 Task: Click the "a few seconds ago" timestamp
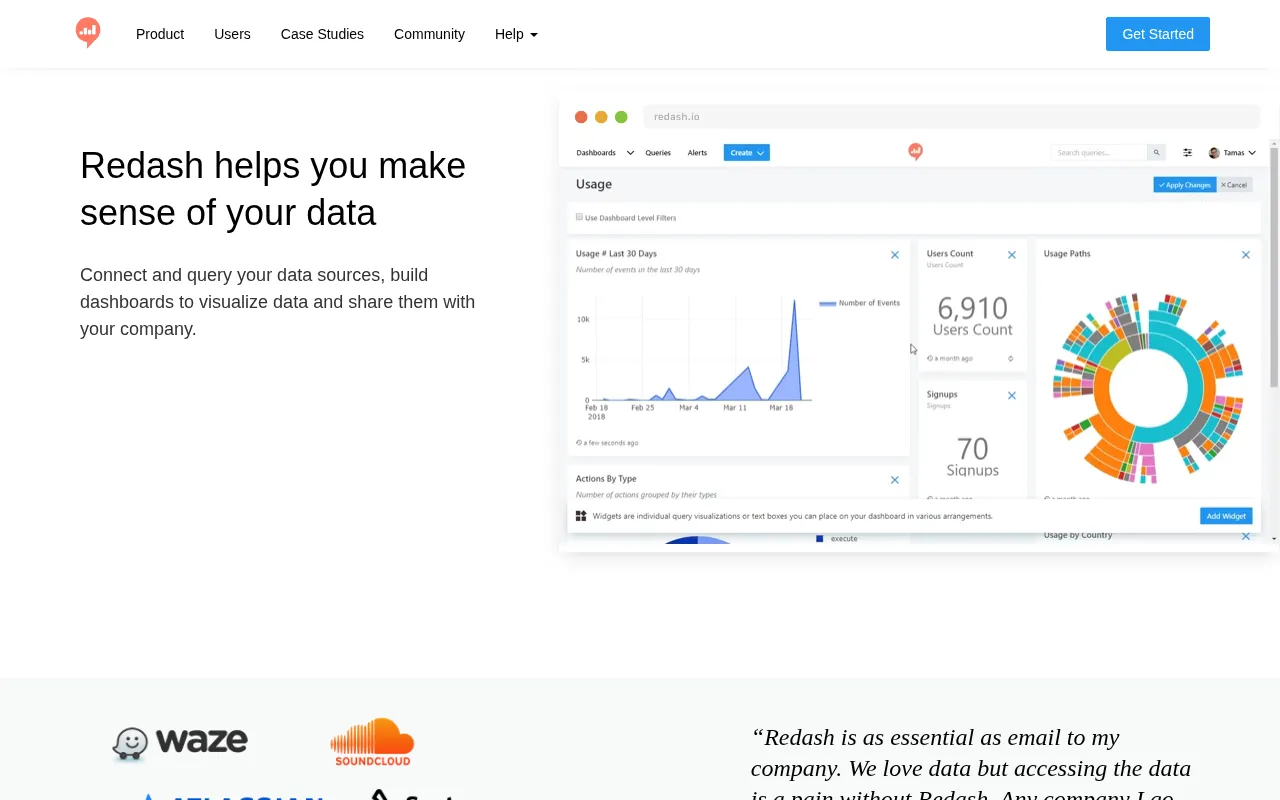pos(607,442)
